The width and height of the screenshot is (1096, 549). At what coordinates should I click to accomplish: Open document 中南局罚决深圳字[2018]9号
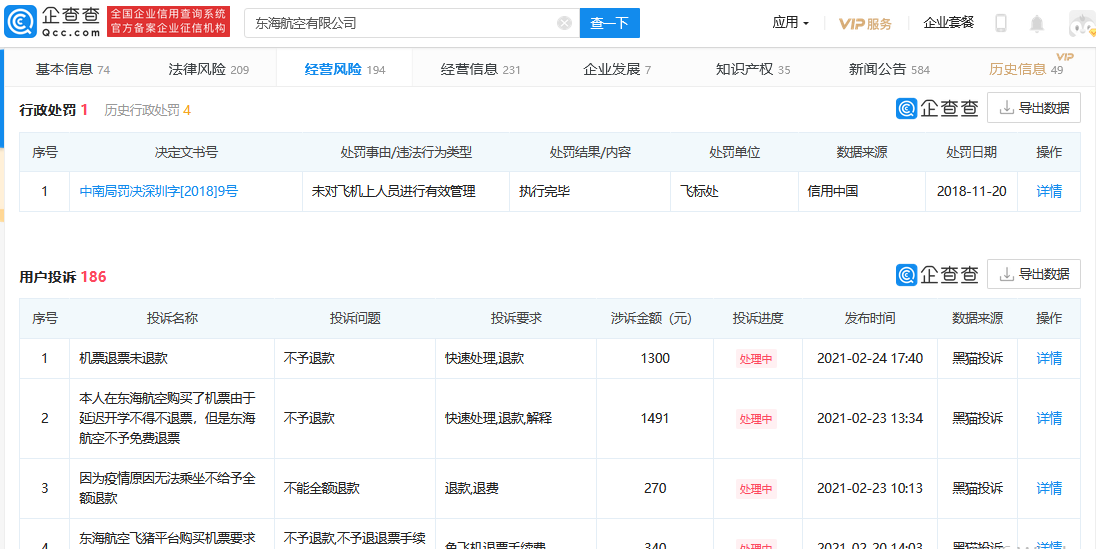tap(159, 191)
